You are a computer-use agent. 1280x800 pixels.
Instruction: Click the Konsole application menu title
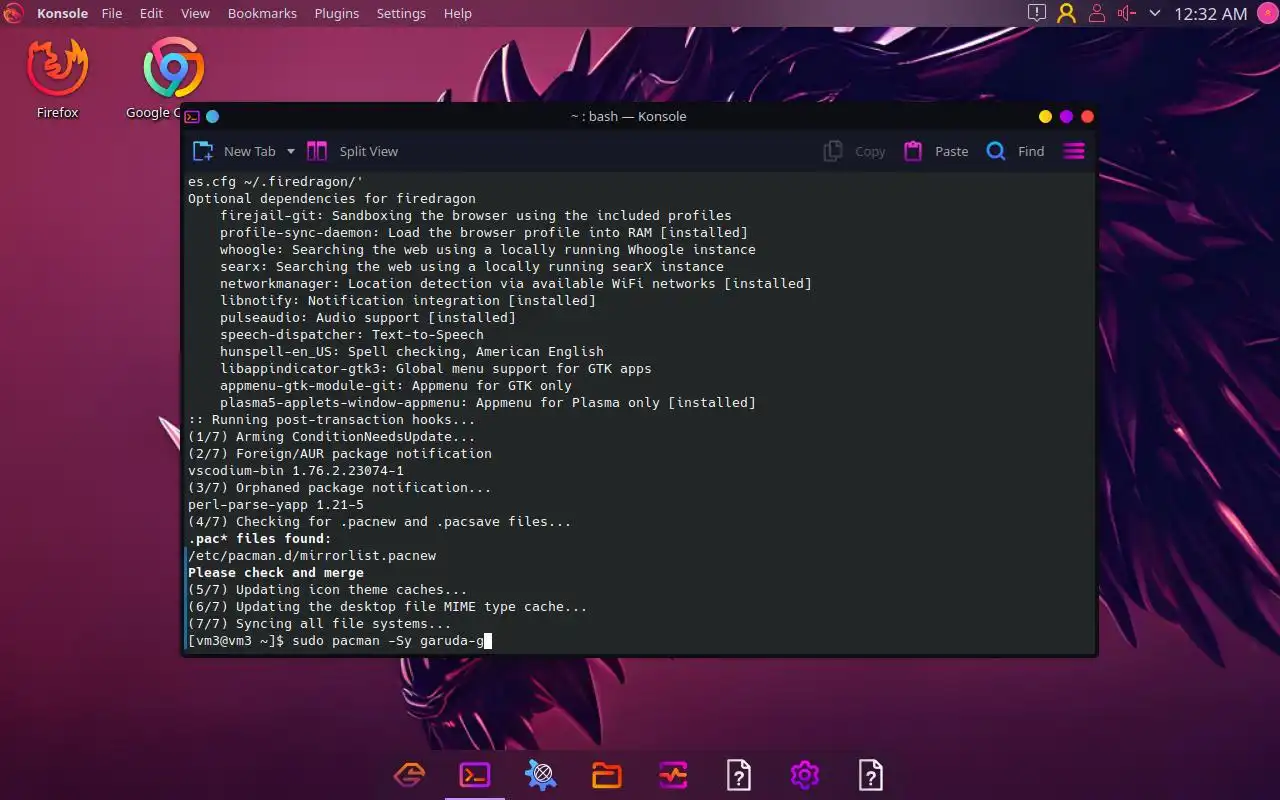pos(62,13)
